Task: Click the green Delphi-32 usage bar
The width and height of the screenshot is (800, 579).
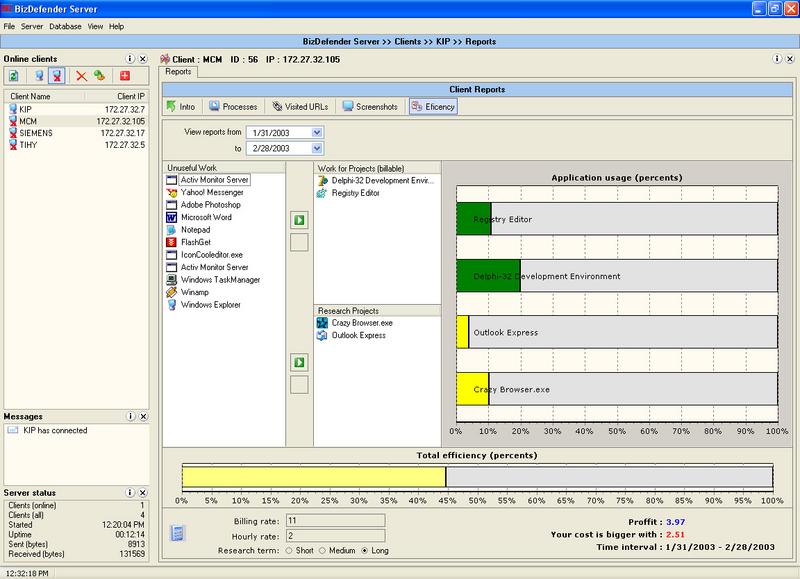Action: [x=488, y=276]
